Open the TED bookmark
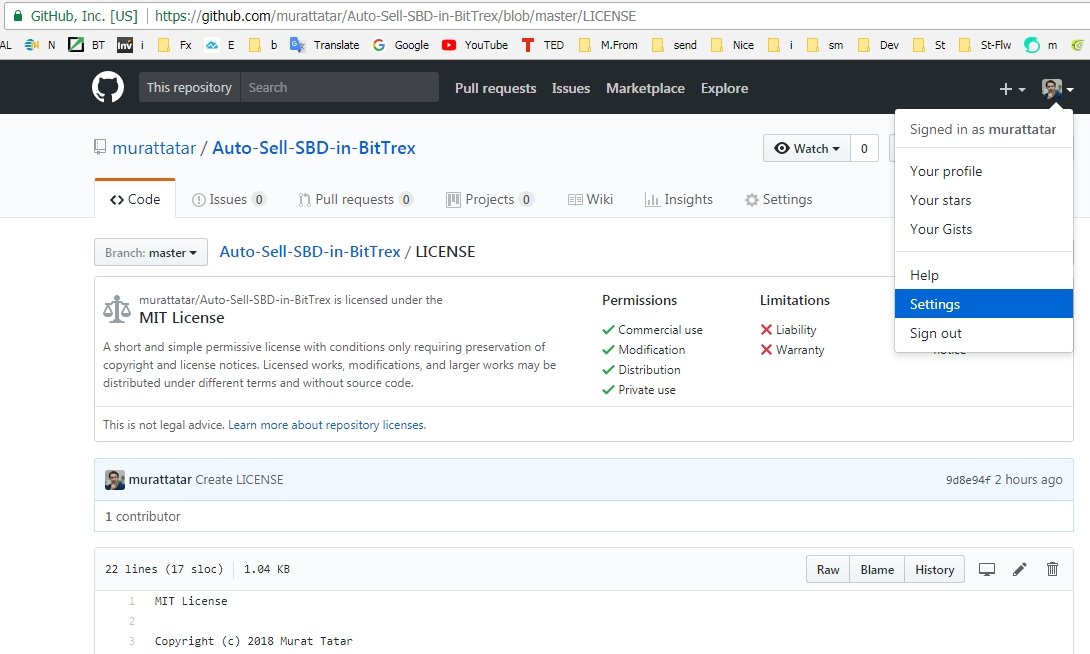 (x=543, y=45)
